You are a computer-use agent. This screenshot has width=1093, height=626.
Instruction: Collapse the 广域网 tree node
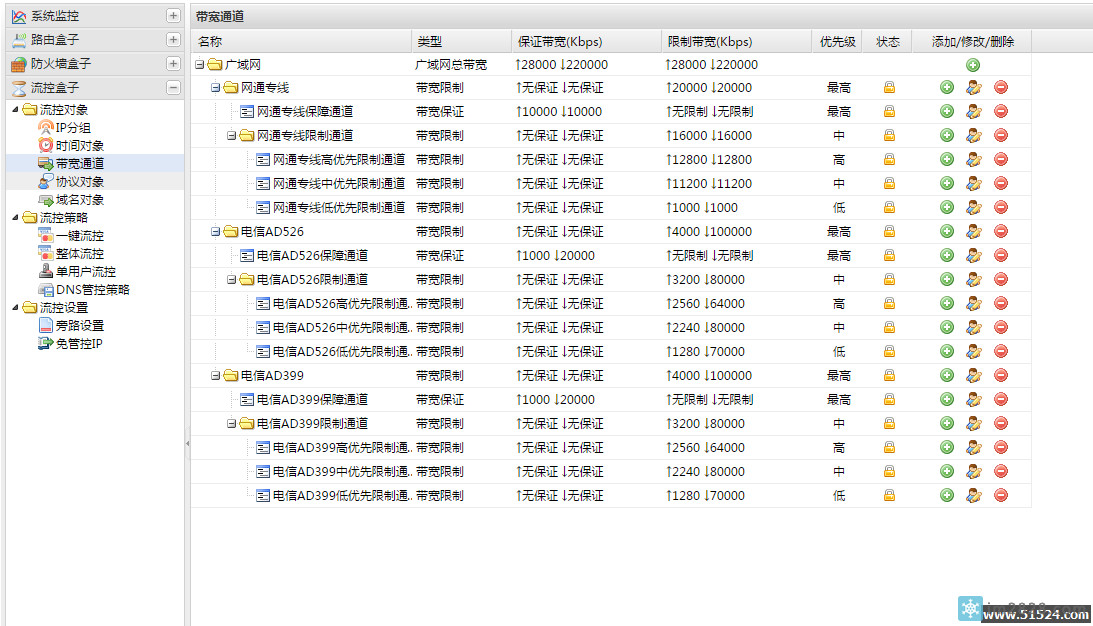pos(200,65)
